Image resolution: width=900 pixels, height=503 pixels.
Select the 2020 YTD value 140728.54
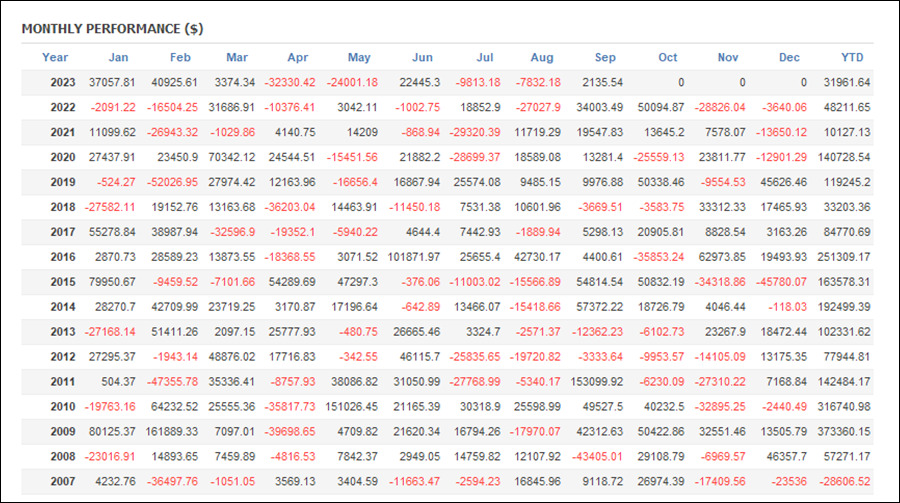[x=844, y=157]
